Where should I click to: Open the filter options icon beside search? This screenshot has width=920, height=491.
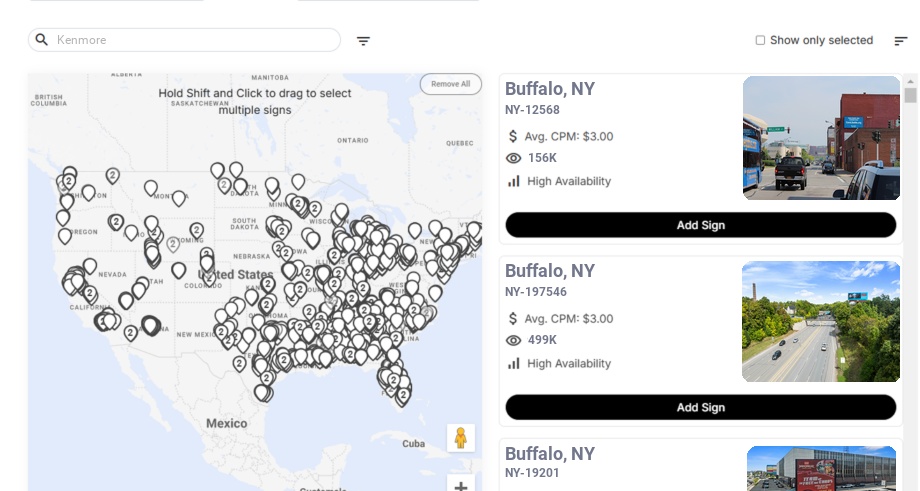click(363, 41)
